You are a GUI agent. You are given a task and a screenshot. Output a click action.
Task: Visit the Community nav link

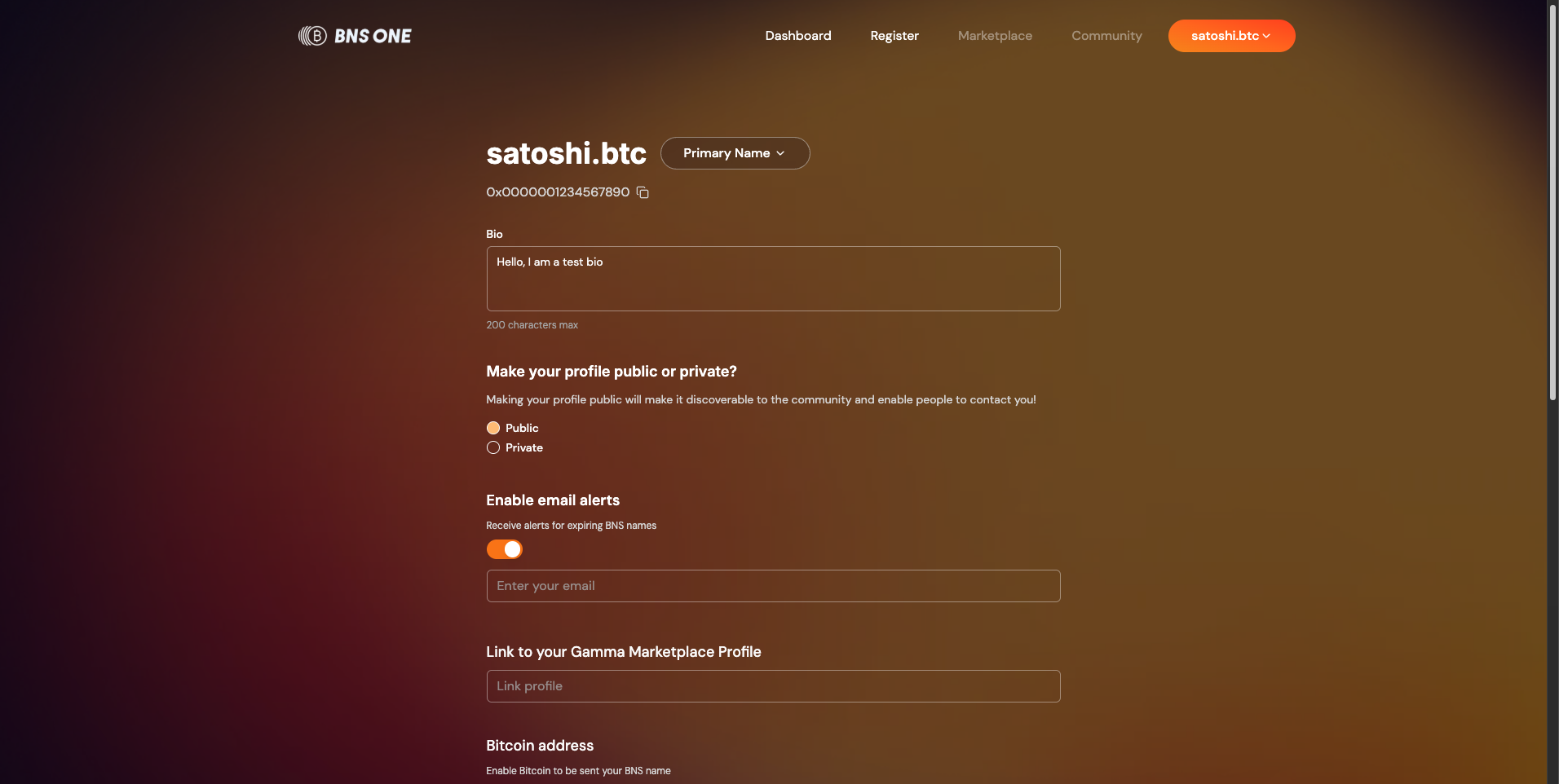coord(1106,36)
